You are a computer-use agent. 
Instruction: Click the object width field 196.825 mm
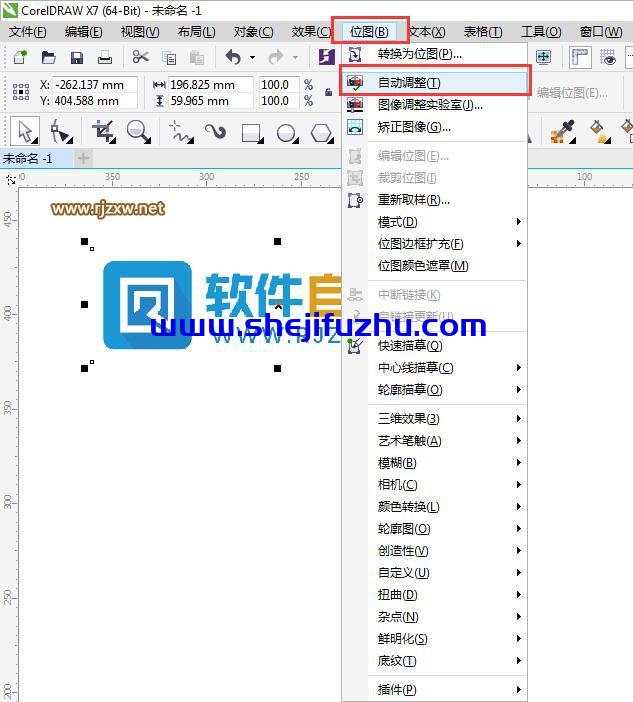coord(210,84)
